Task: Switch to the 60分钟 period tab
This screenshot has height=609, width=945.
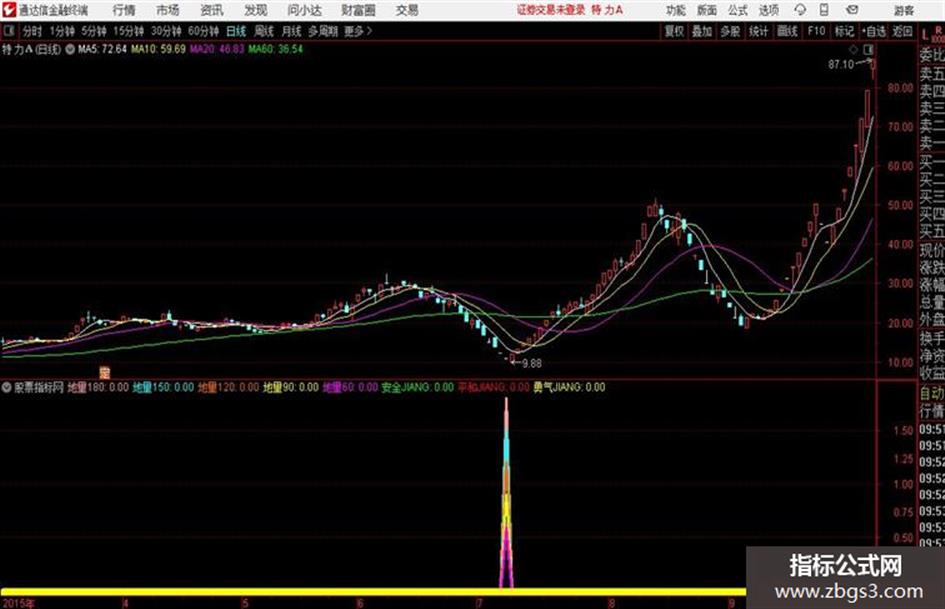Action: click(204, 31)
